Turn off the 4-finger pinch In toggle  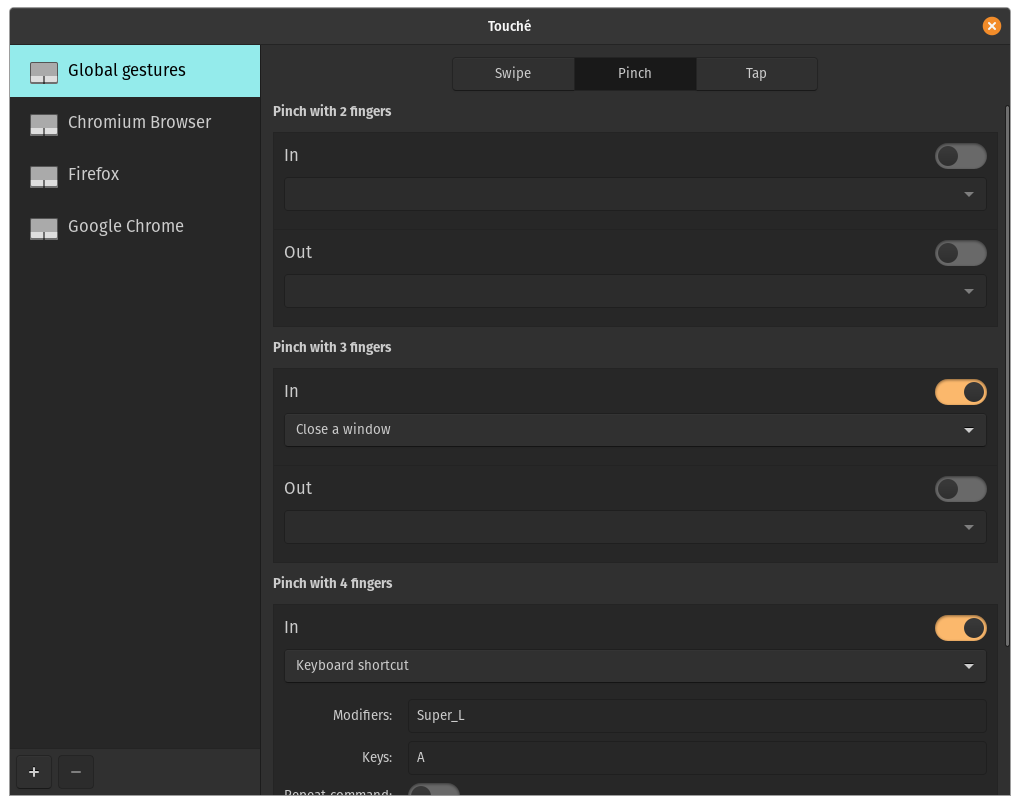pos(960,628)
